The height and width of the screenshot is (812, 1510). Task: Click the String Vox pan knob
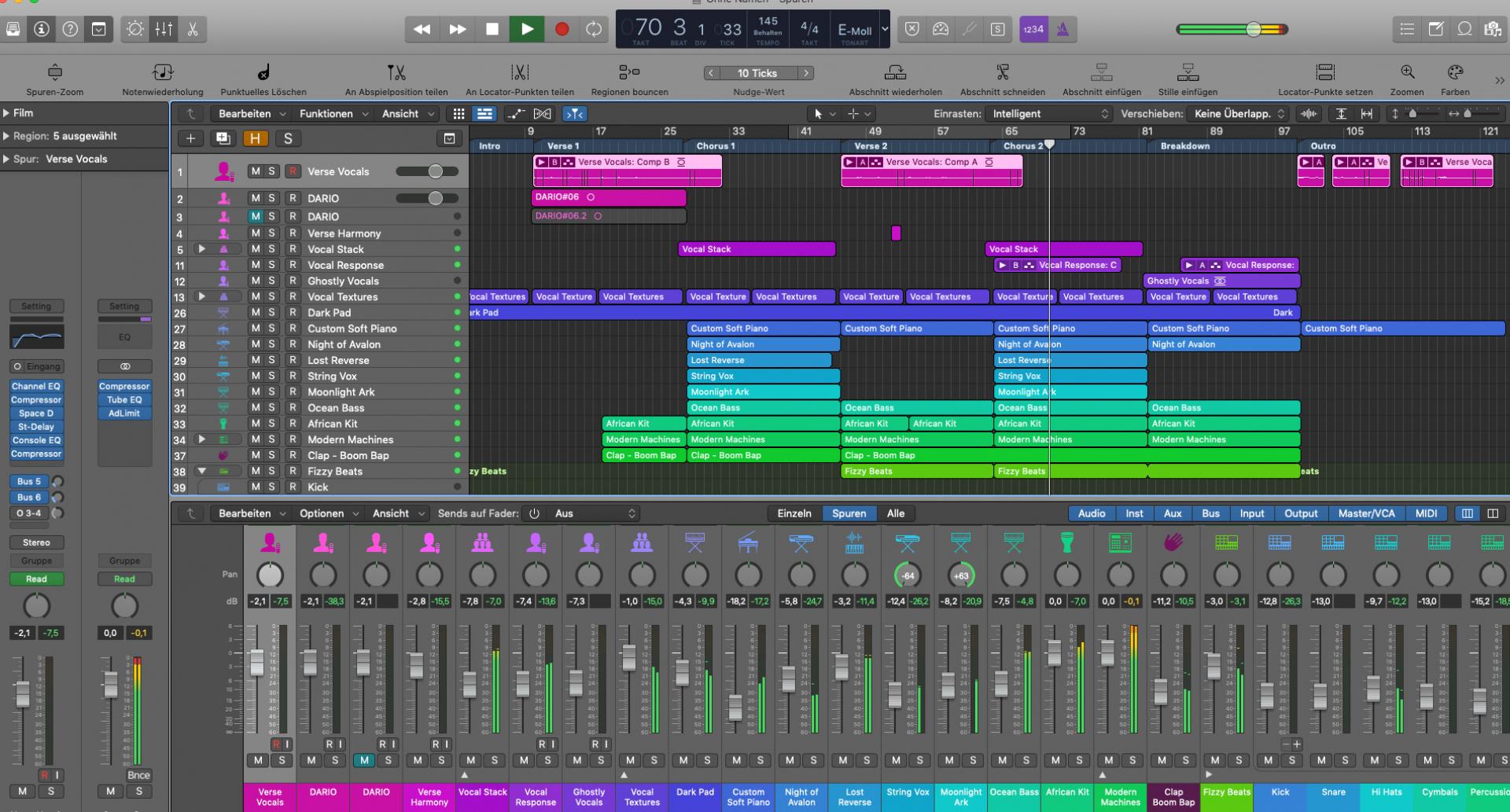[x=908, y=575]
